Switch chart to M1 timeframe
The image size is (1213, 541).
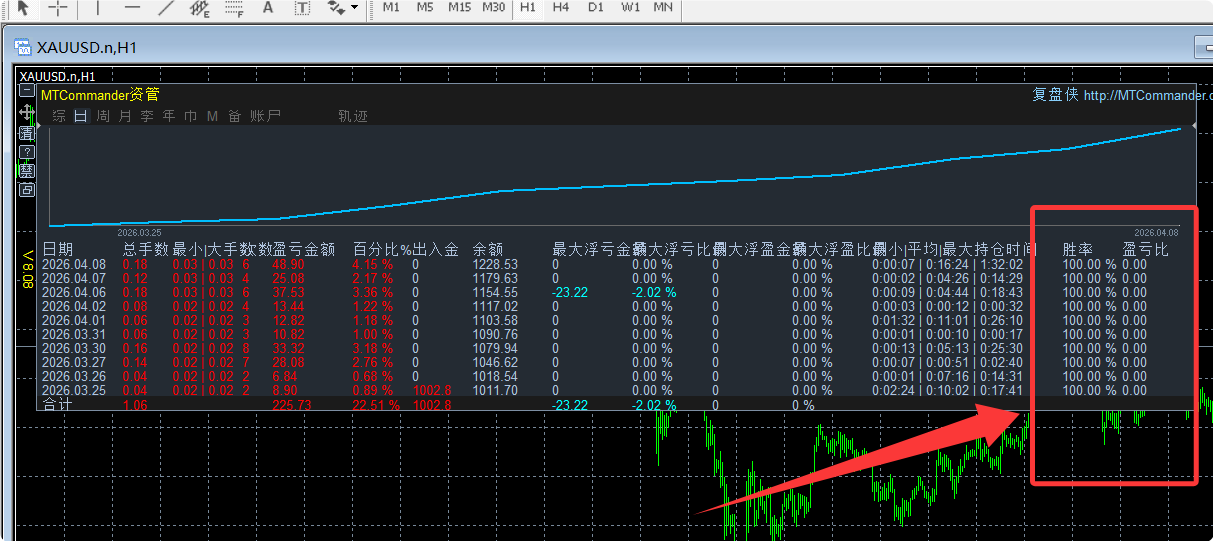tap(391, 7)
